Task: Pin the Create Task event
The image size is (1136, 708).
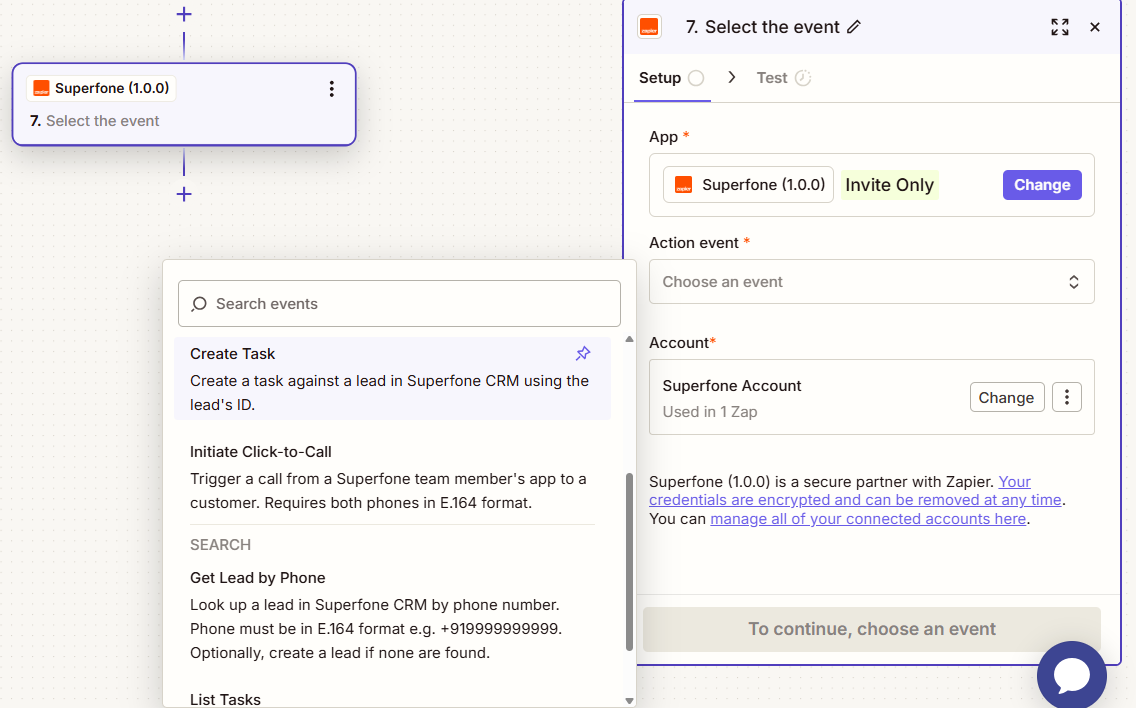Action: (x=583, y=354)
